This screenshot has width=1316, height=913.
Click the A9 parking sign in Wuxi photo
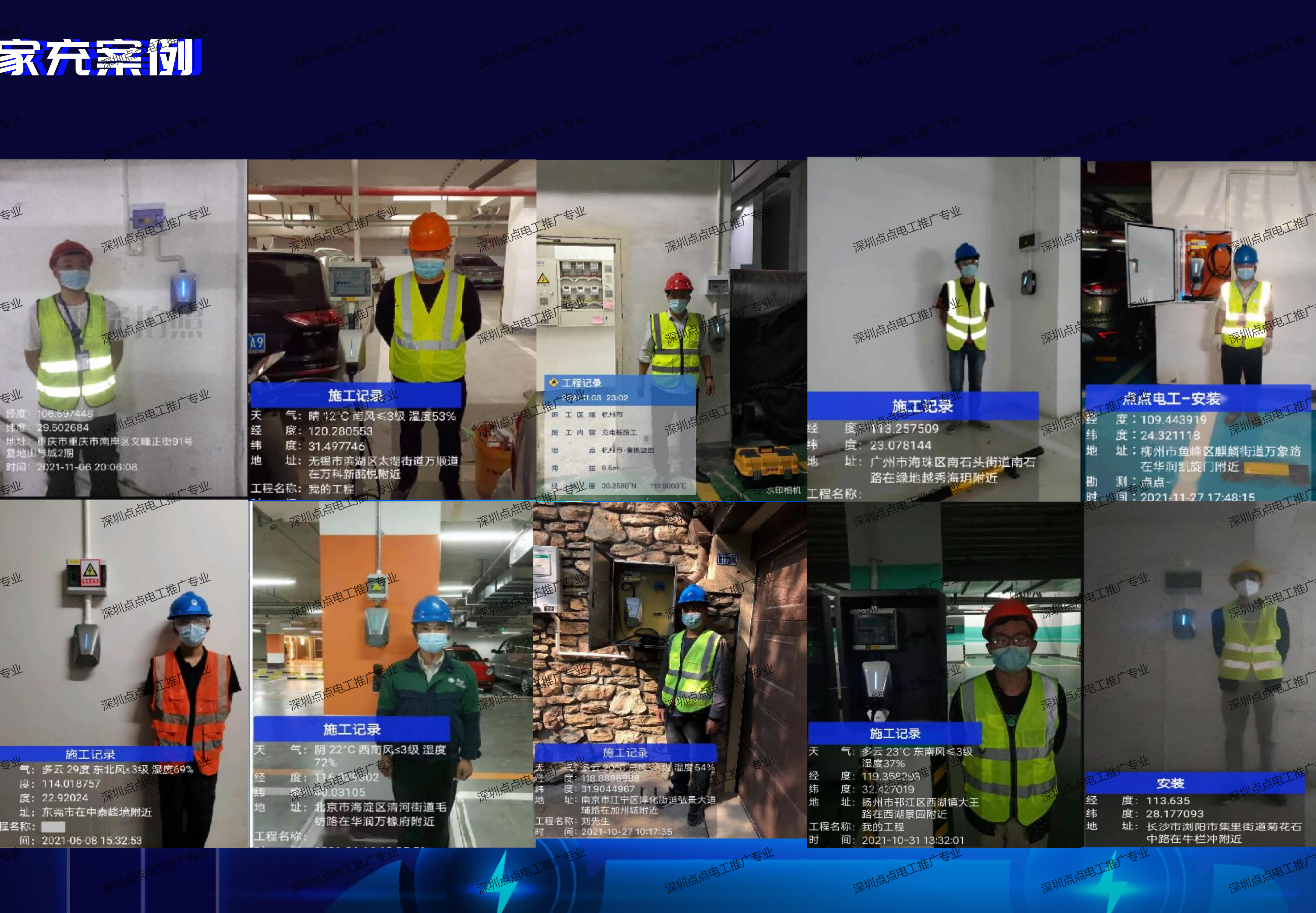(256, 343)
